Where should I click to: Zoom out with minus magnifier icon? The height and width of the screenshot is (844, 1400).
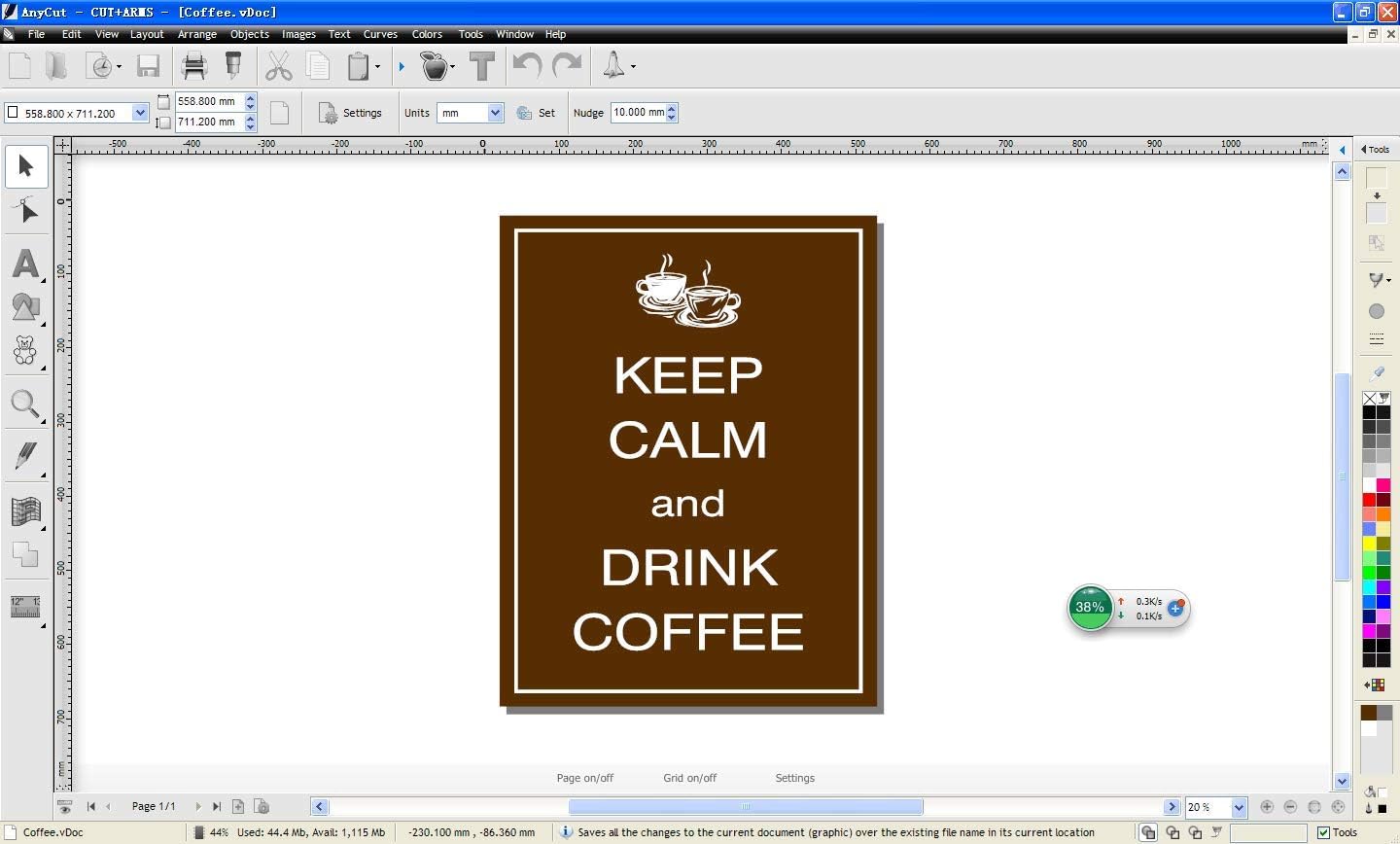tap(1290, 807)
